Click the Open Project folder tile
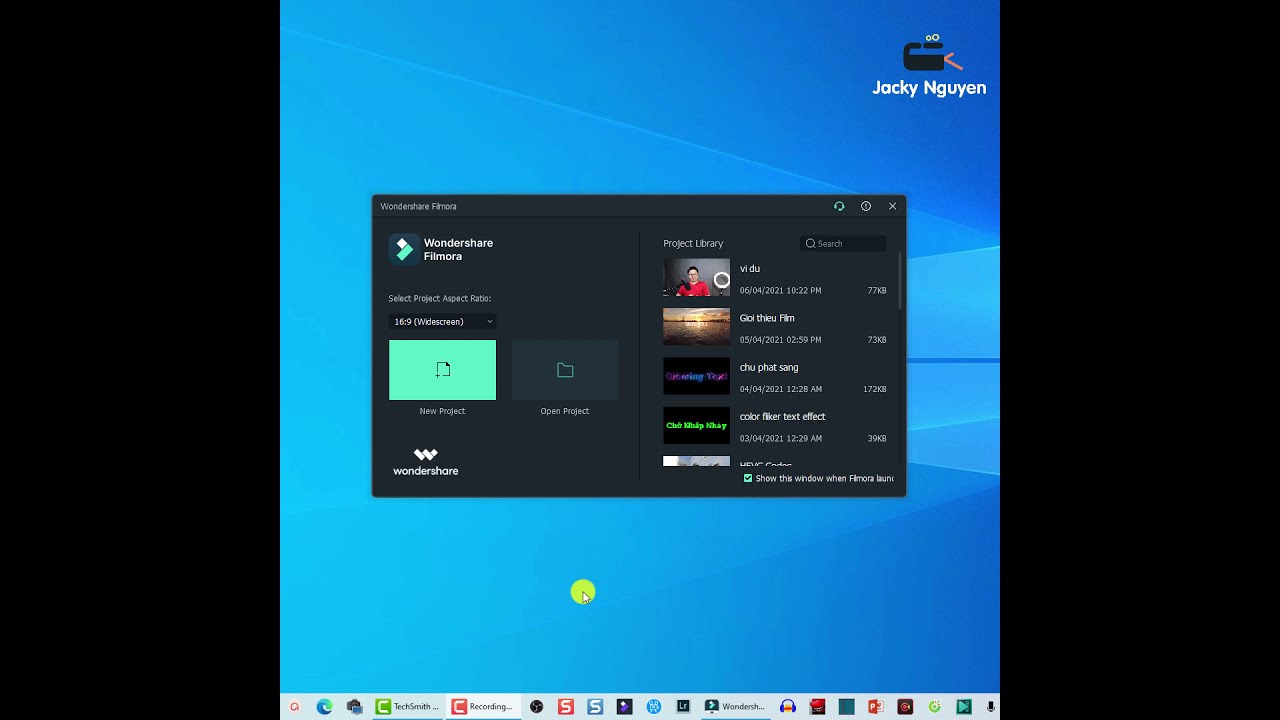 click(x=565, y=370)
